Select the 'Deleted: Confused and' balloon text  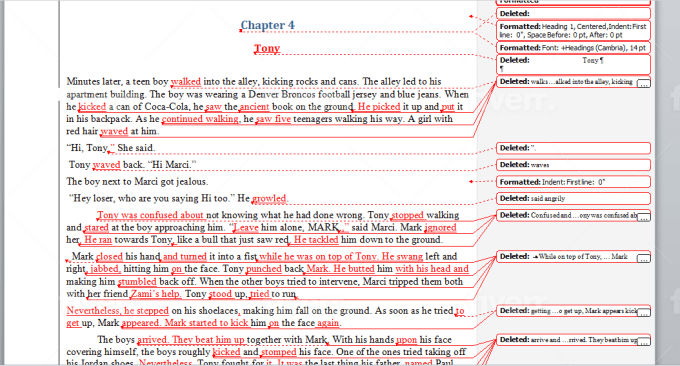click(x=568, y=215)
